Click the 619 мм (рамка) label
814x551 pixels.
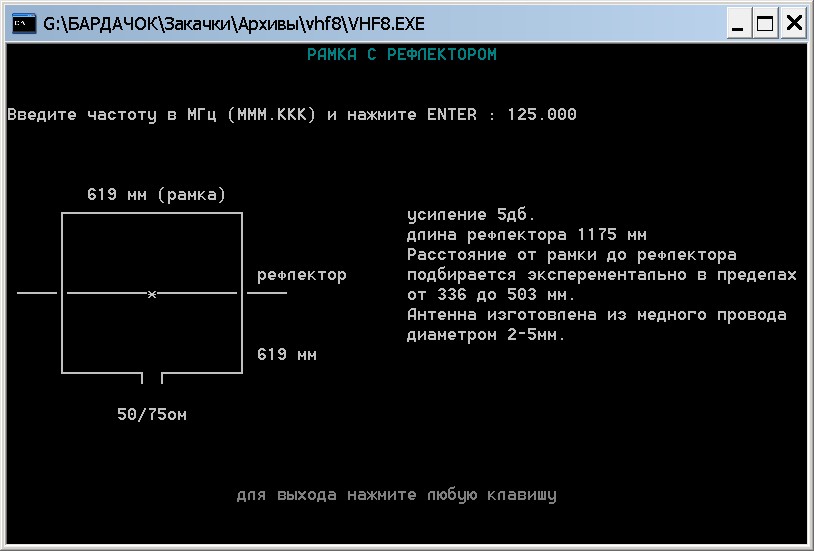pyautogui.click(x=156, y=194)
